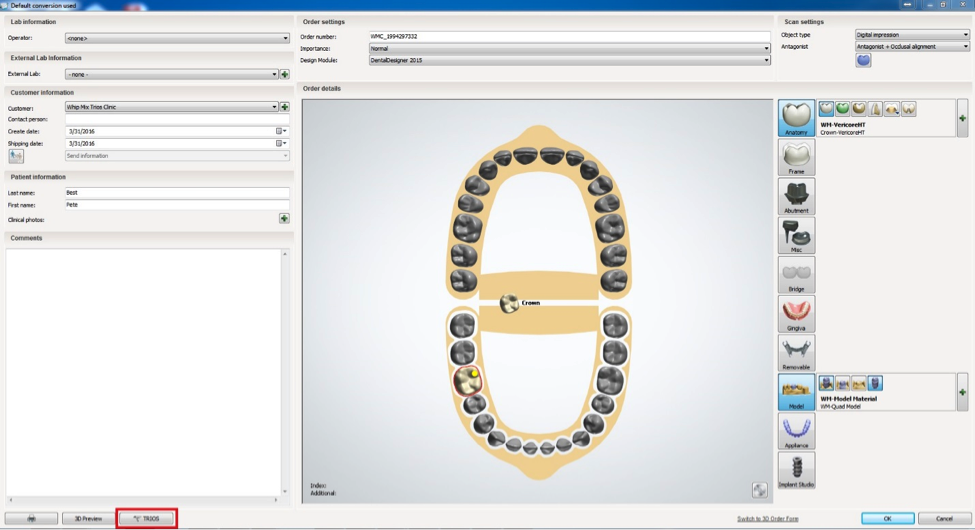This screenshot has width=975, height=530.
Task: Select the highlighted lower molar tooth
Action: click(467, 380)
